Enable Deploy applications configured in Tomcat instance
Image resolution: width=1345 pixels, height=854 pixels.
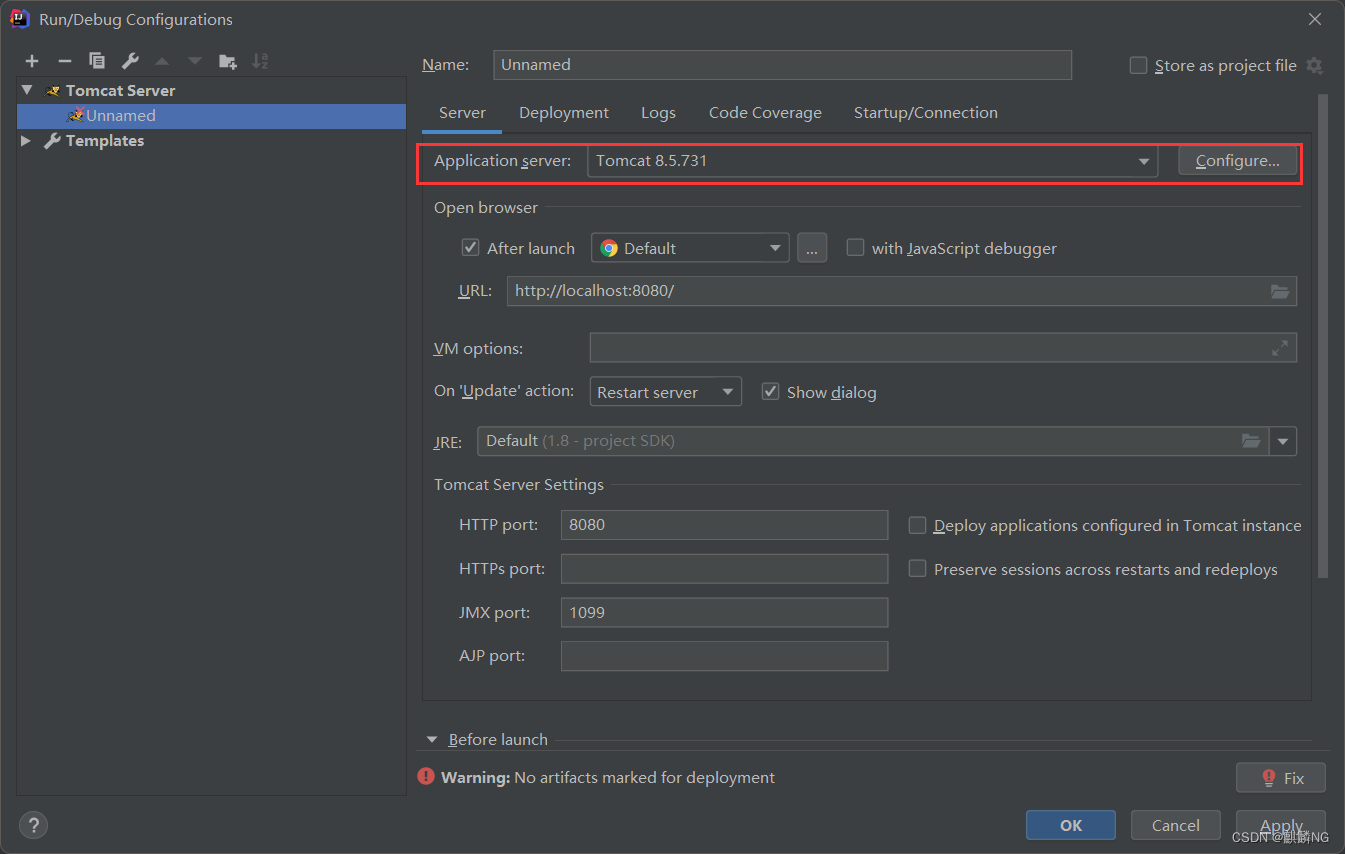click(917, 525)
